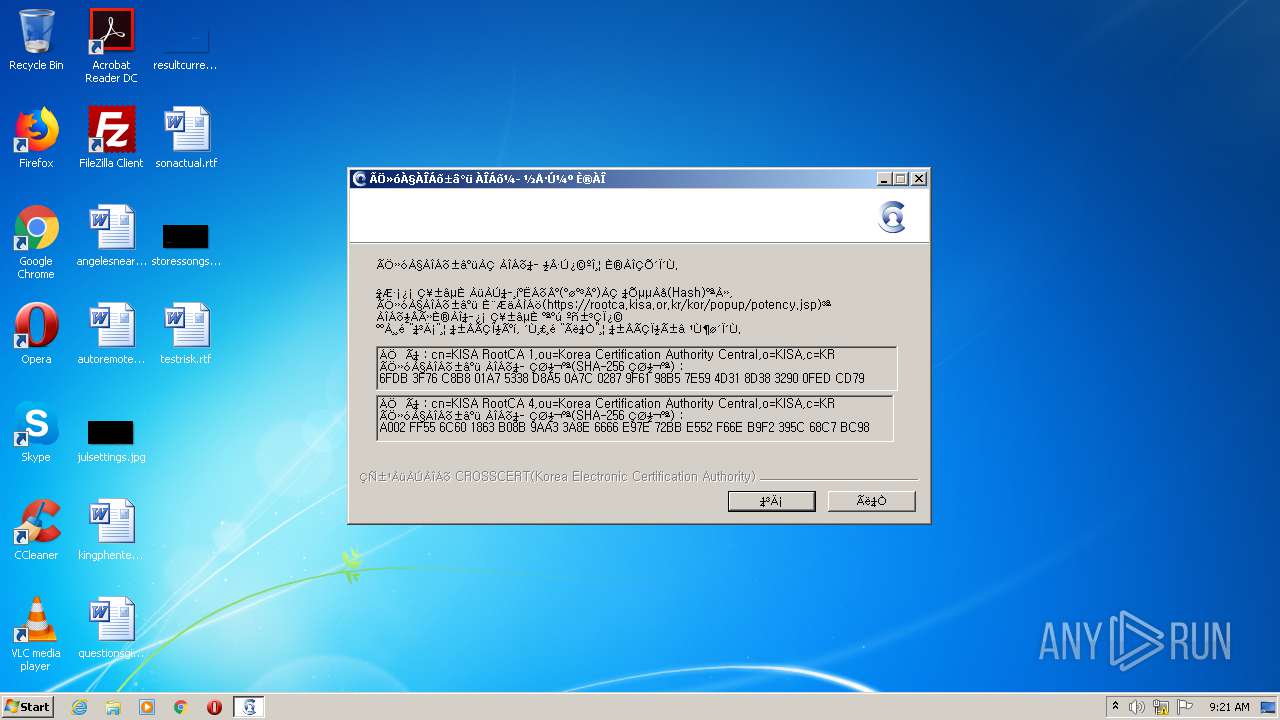Minimize the certificate dialog window
Viewport: 1280px width, 720px height.
pos(884,179)
